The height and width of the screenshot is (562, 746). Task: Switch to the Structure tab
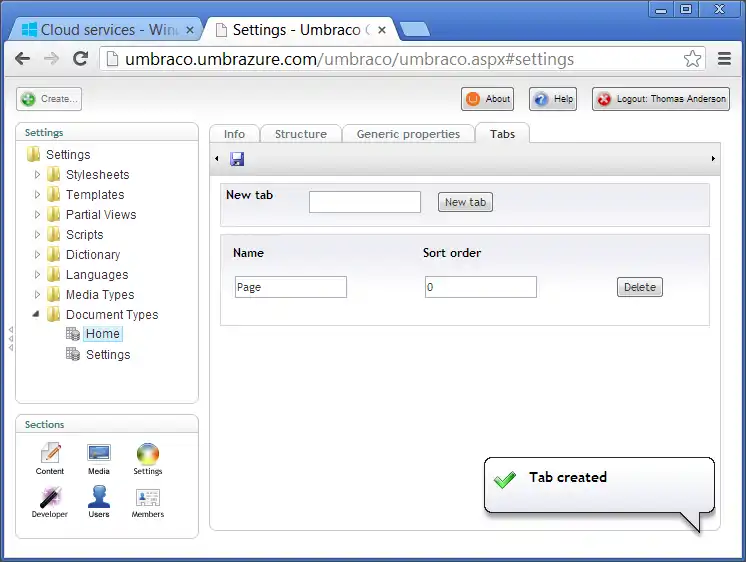pos(301,134)
